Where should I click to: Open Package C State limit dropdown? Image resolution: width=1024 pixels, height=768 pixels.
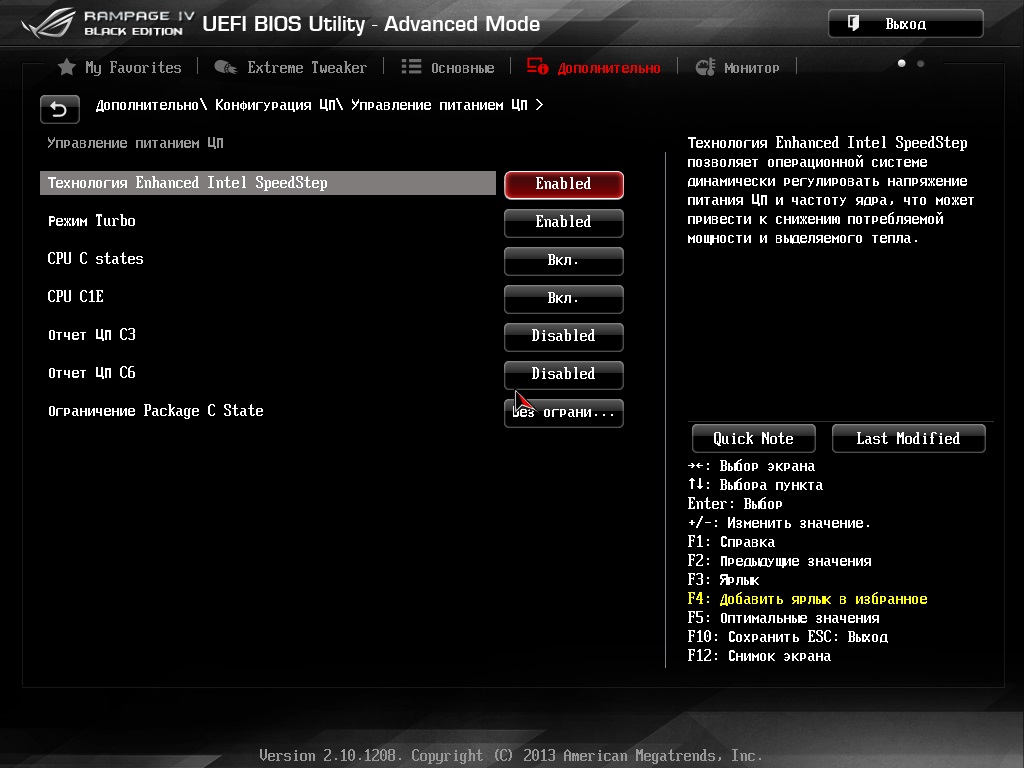(564, 412)
